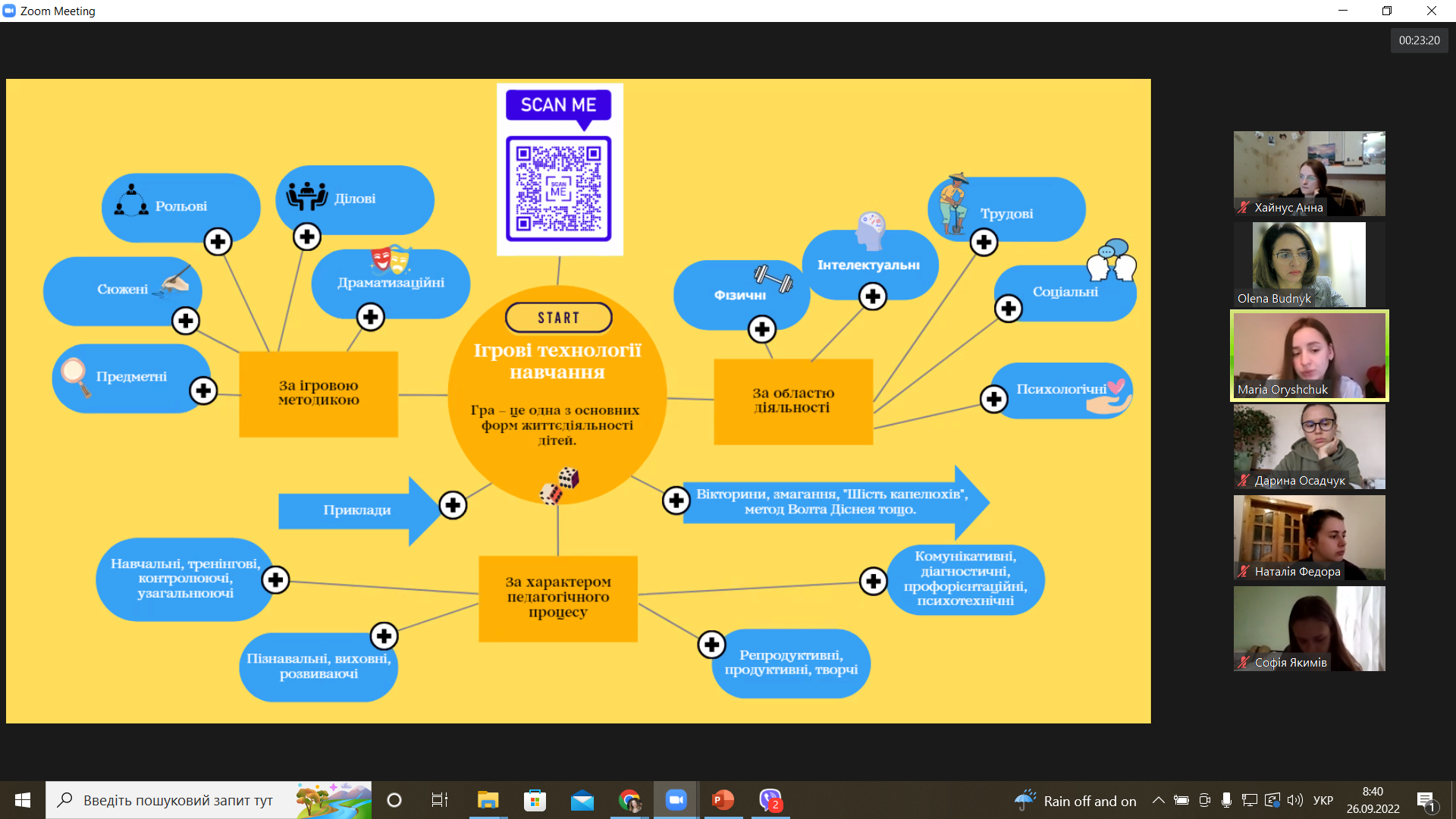This screenshot has width=1456, height=819.
Task: Open PowerPoint from the taskbar
Action: coord(723,800)
